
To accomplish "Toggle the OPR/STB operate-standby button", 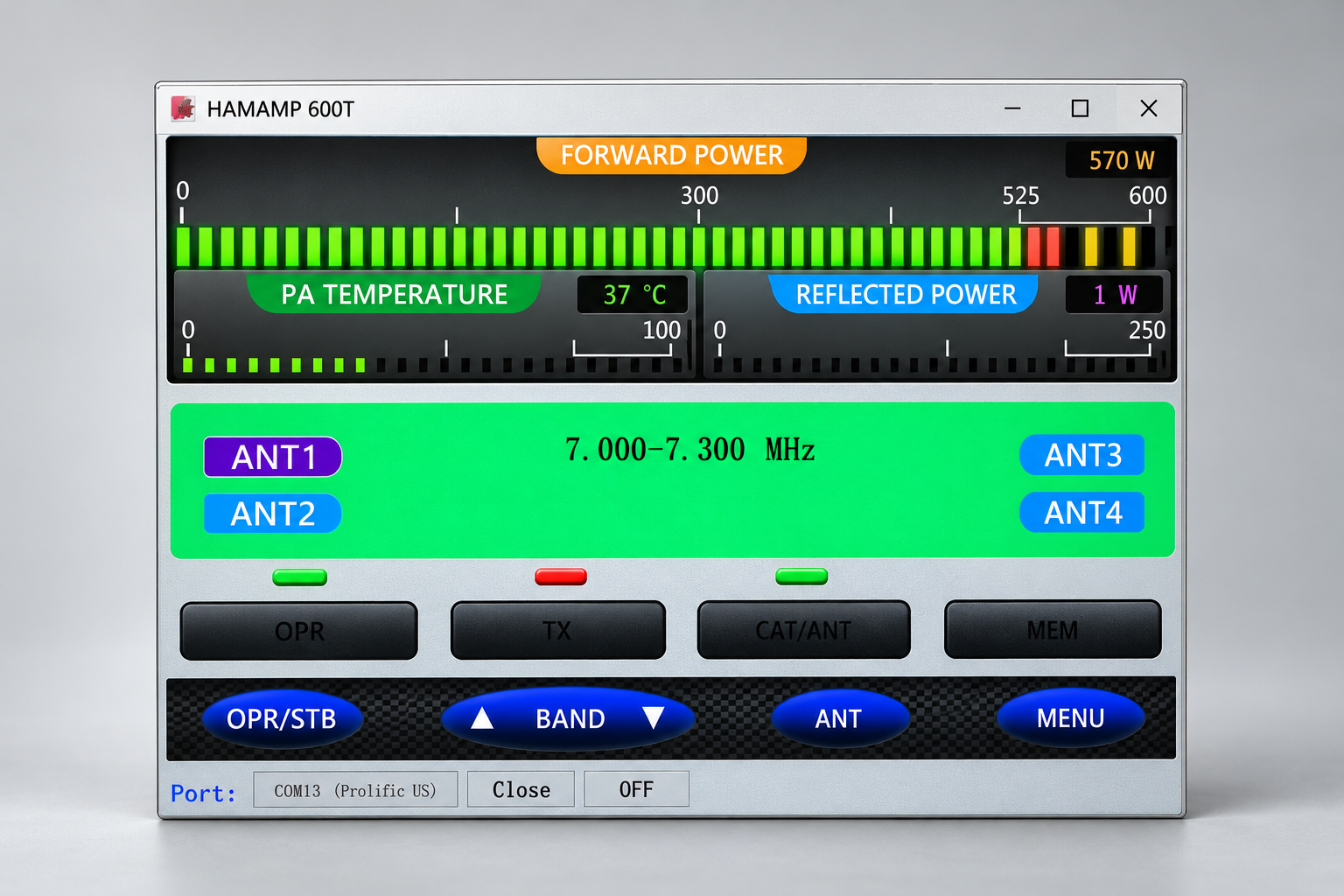I will [x=282, y=718].
